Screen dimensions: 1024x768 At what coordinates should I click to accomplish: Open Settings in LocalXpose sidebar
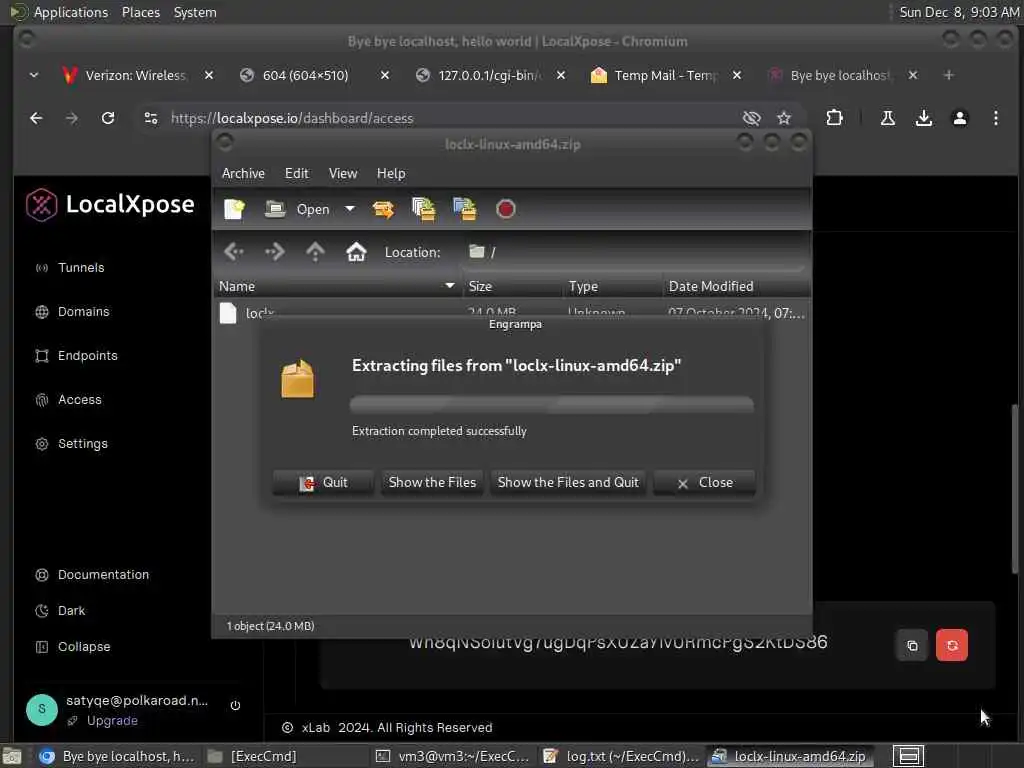(x=71, y=444)
